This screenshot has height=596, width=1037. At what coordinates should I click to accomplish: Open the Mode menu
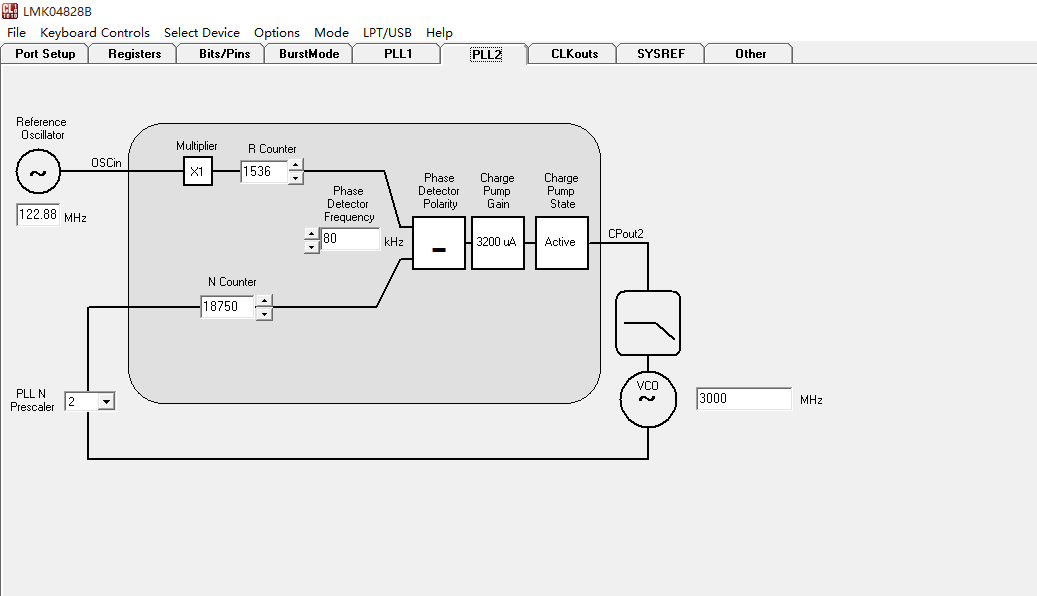coord(331,32)
